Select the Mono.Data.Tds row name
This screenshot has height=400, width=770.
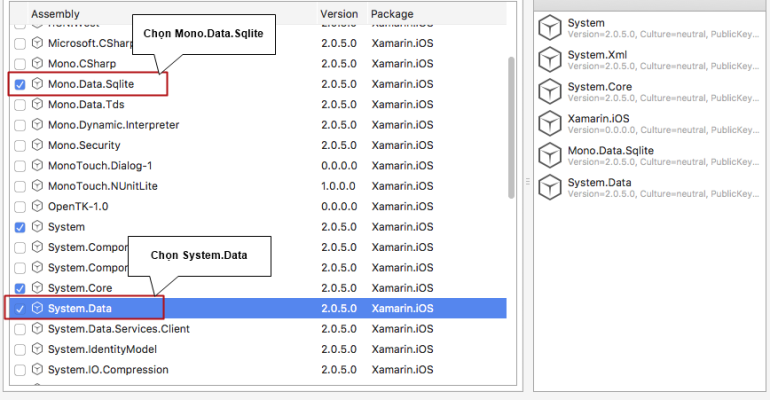point(86,105)
